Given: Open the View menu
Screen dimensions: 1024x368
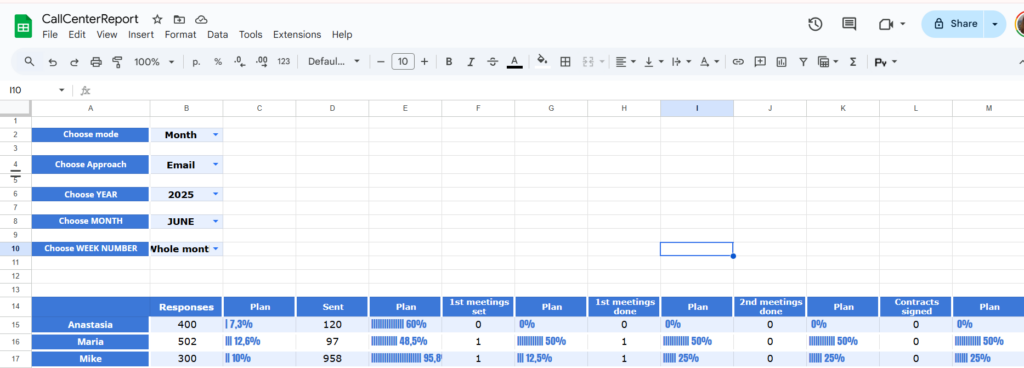Looking at the screenshot, I should (107, 35).
